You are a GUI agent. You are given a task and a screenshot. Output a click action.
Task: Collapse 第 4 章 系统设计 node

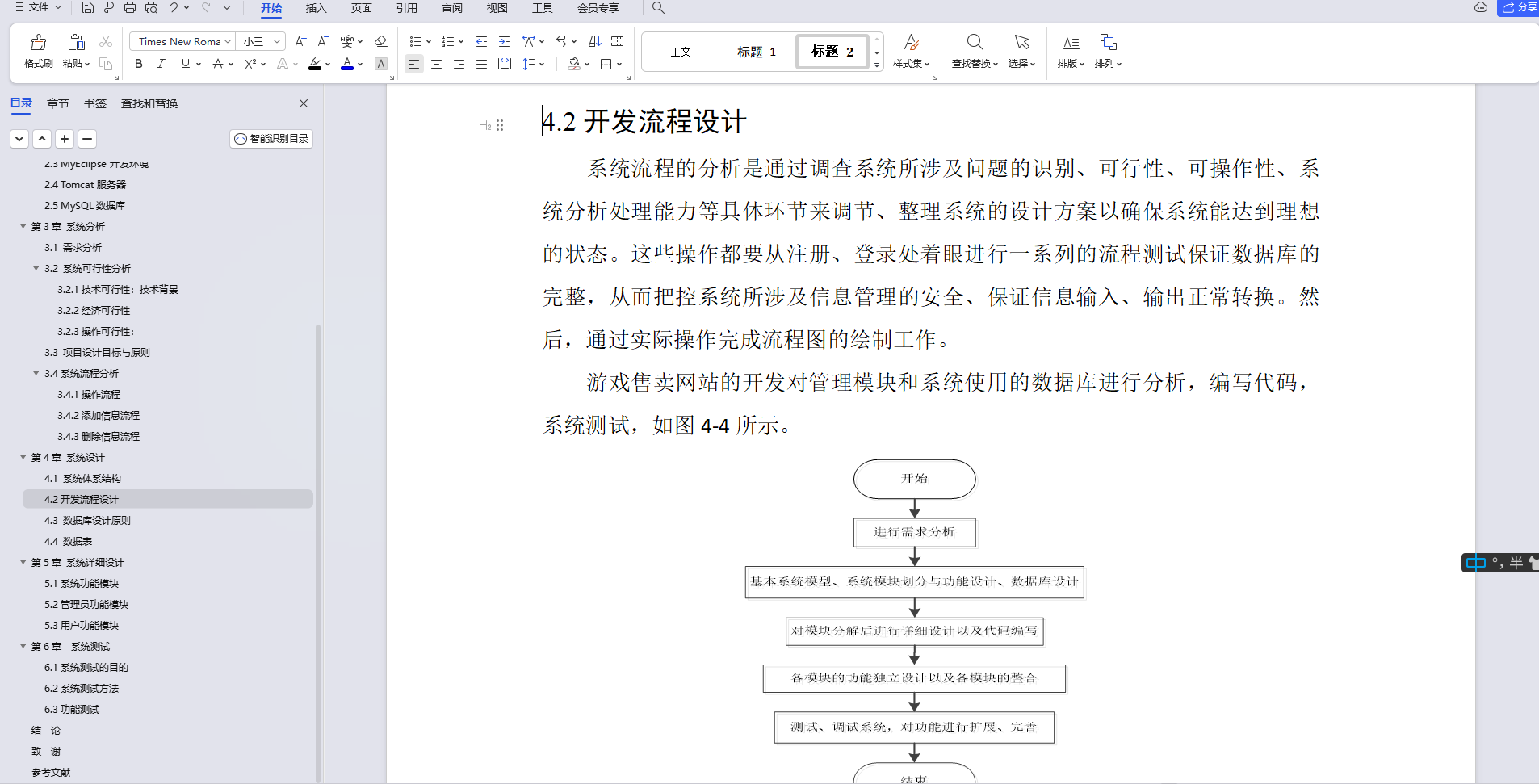tap(23, 457)
